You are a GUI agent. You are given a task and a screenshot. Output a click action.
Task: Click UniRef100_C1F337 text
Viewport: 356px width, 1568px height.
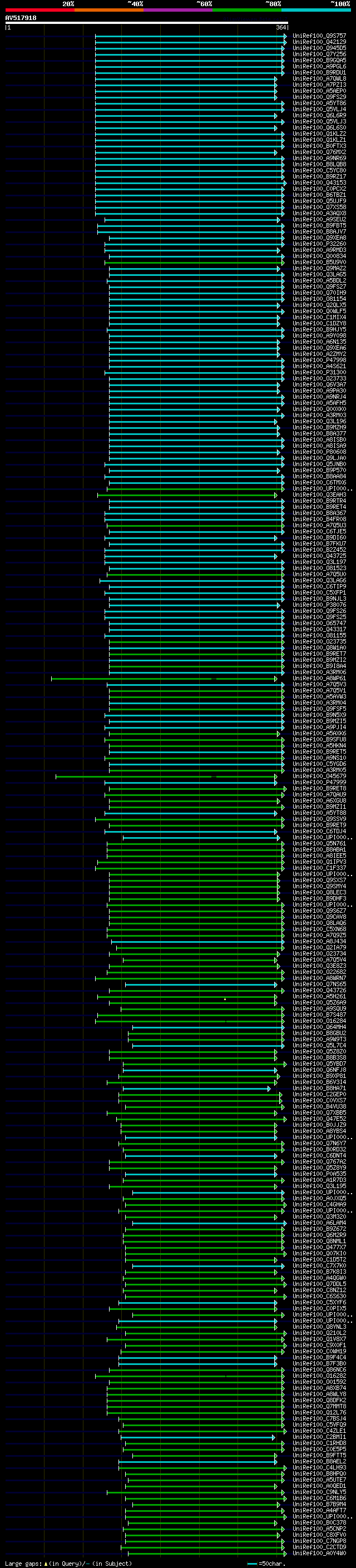(x=319, y=868)
